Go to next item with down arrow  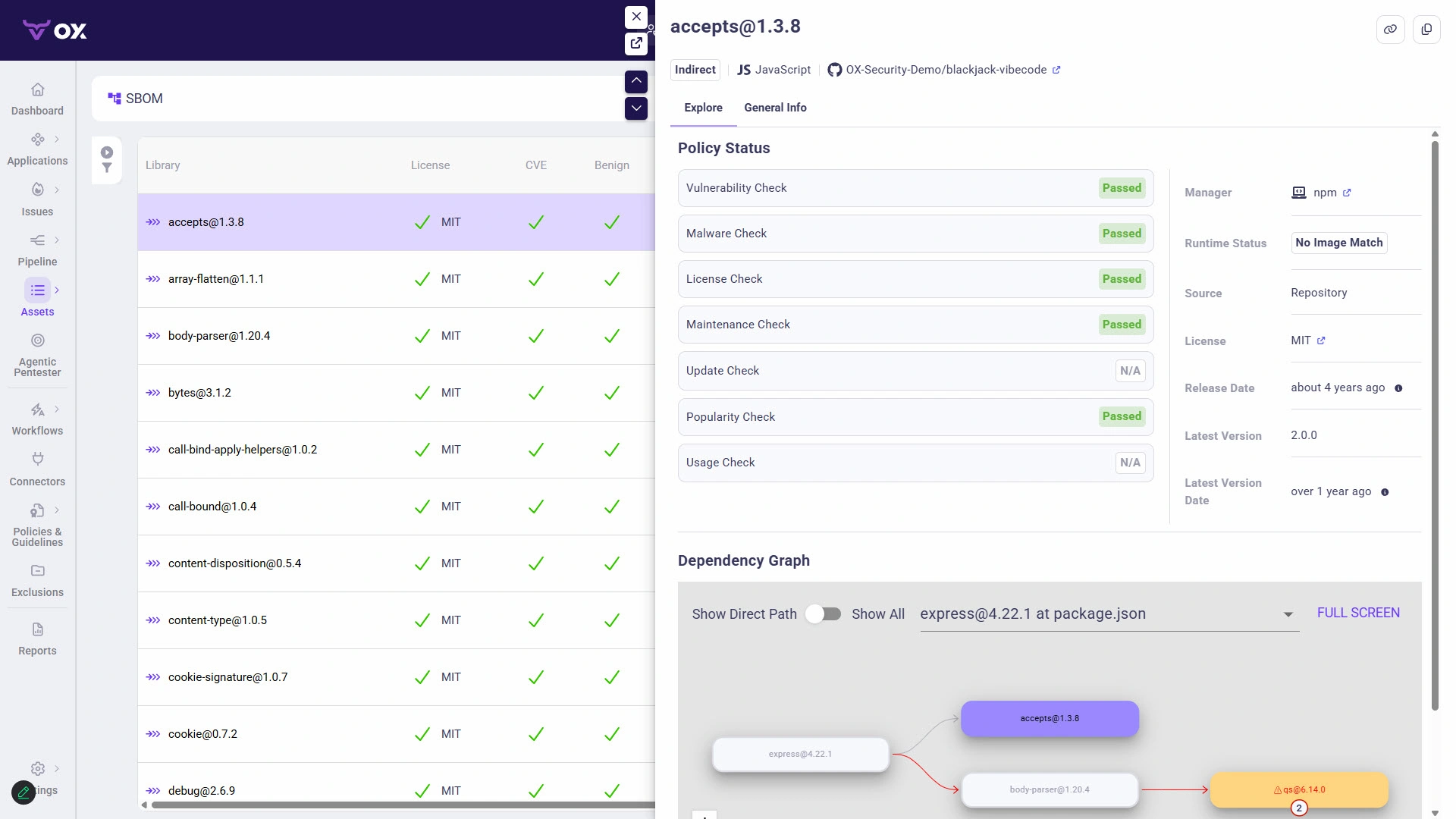coord(636,108)
